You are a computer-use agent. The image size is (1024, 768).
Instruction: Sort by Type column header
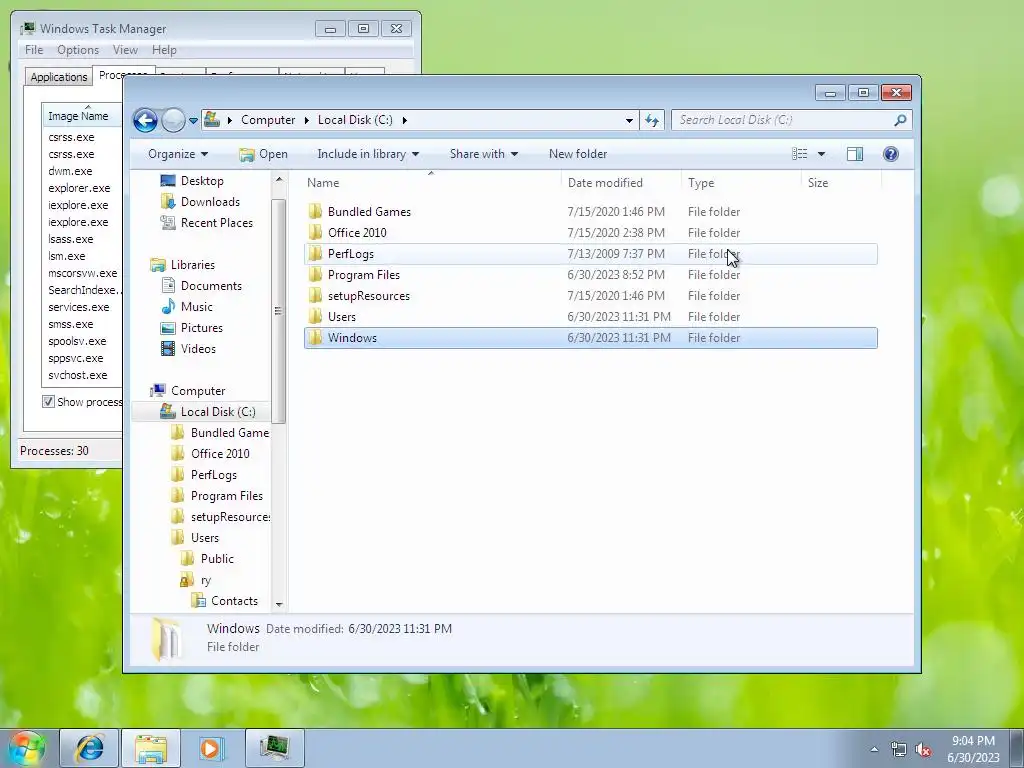point(741,183)
